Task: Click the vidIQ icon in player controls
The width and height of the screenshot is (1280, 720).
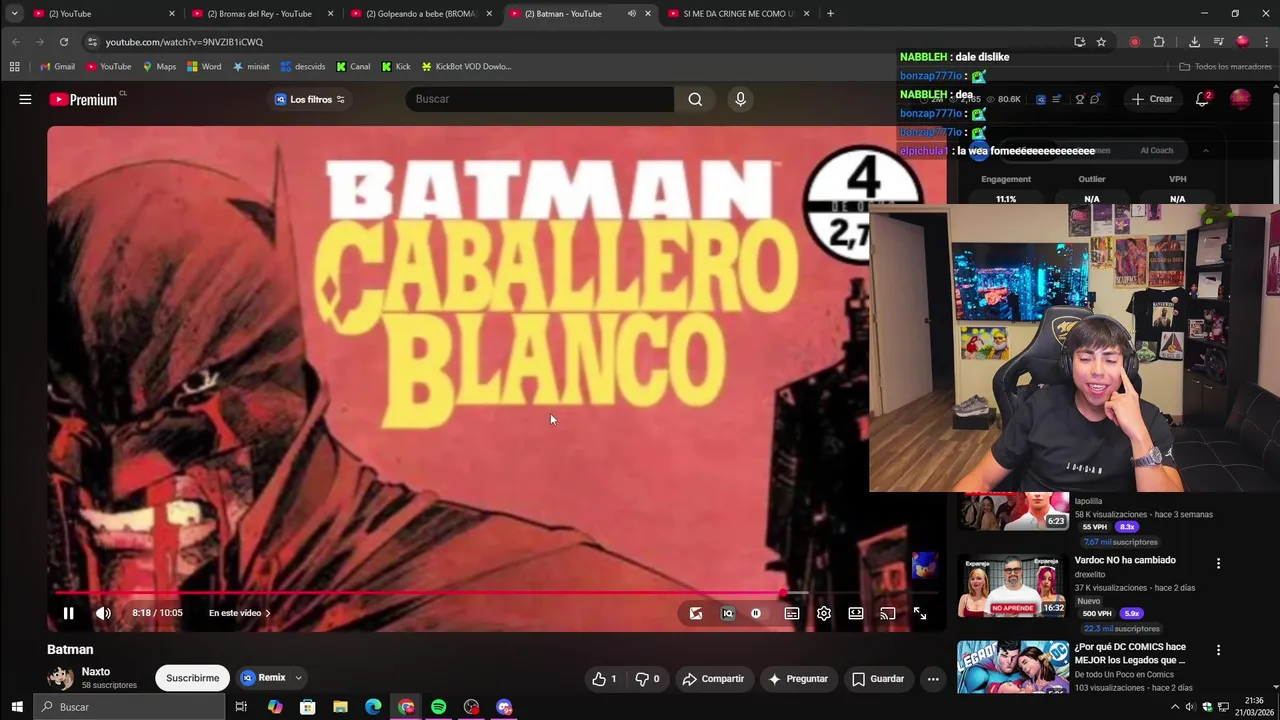Action: click(x=727, y=613)
